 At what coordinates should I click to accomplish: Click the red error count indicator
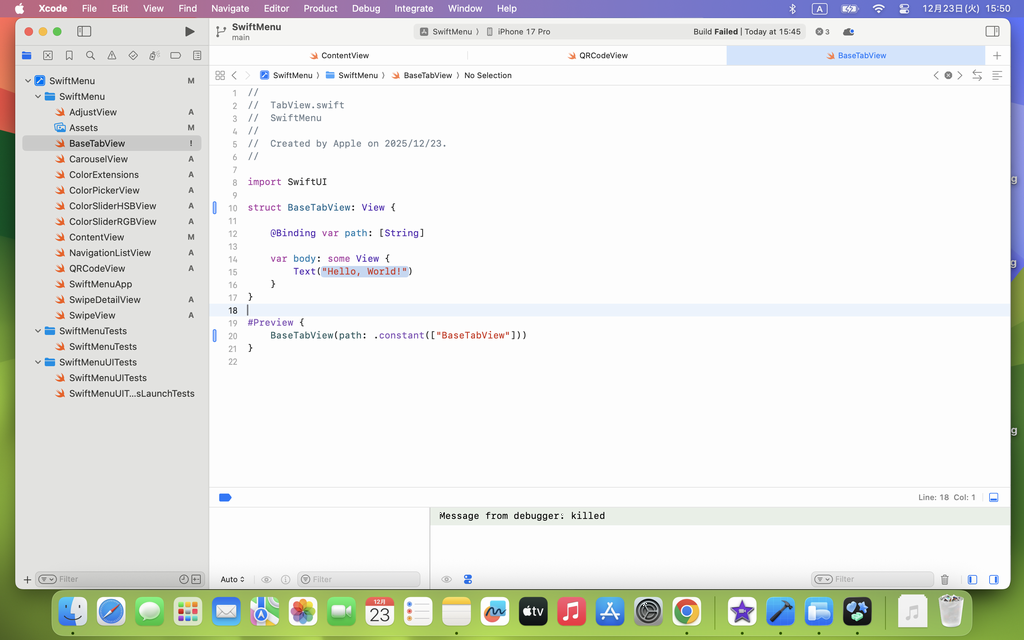click(x=821, y=32)
